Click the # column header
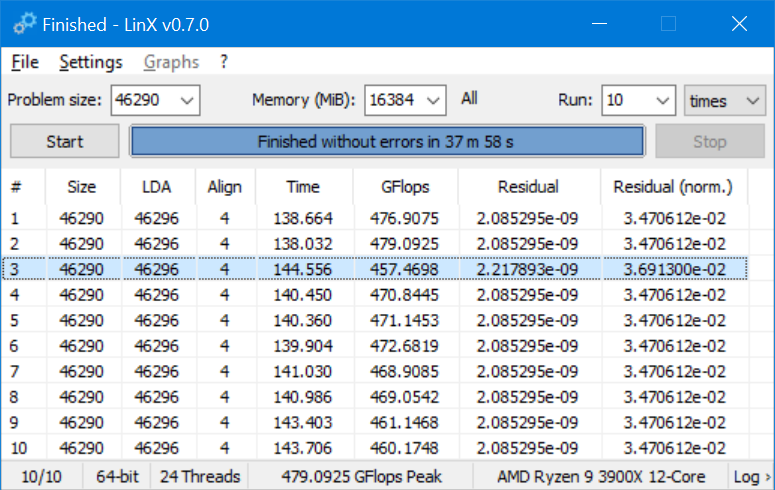 click(23, 187)
